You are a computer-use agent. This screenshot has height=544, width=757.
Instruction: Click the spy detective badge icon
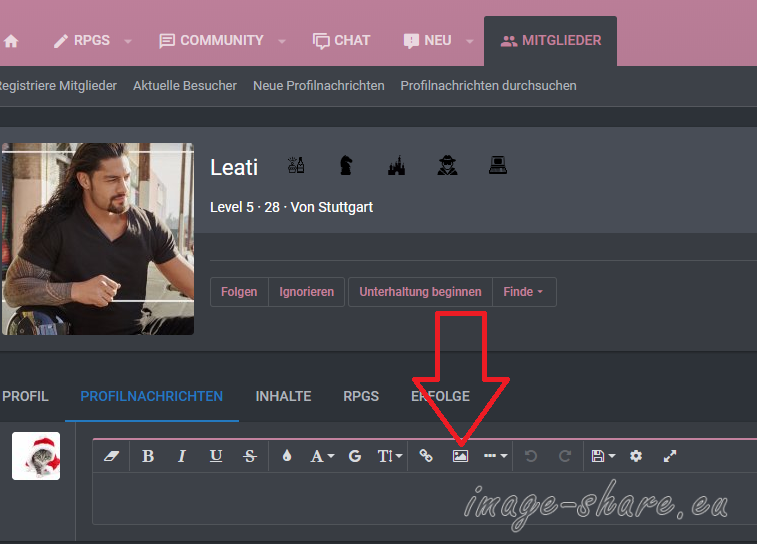point(447,166)
